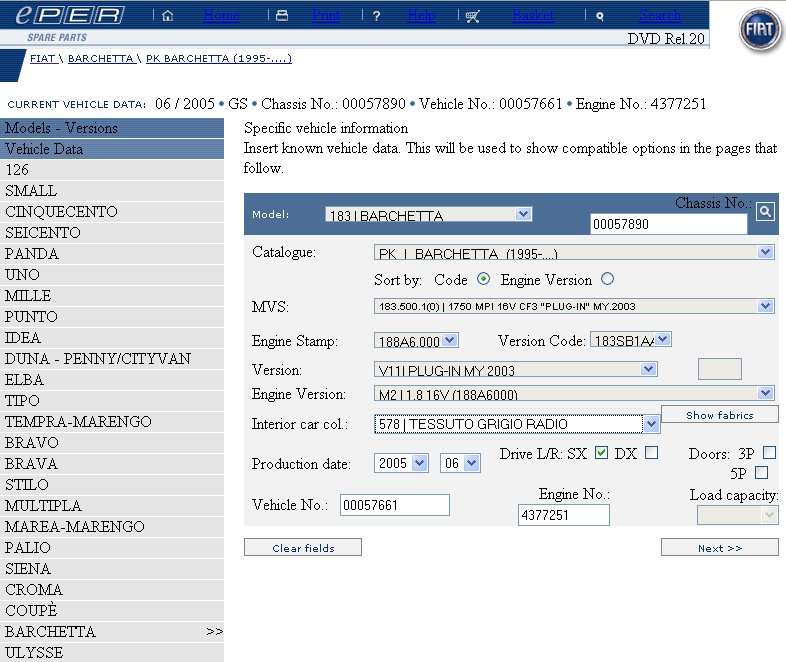Open the Search link
Viewport: 786px width, 662px height.
660,16
